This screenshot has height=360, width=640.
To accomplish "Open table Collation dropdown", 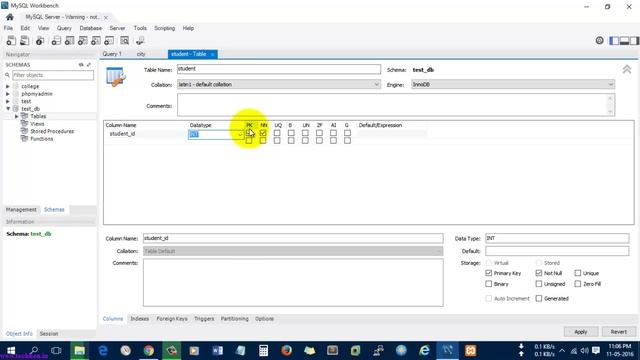I will pos(279,84).
